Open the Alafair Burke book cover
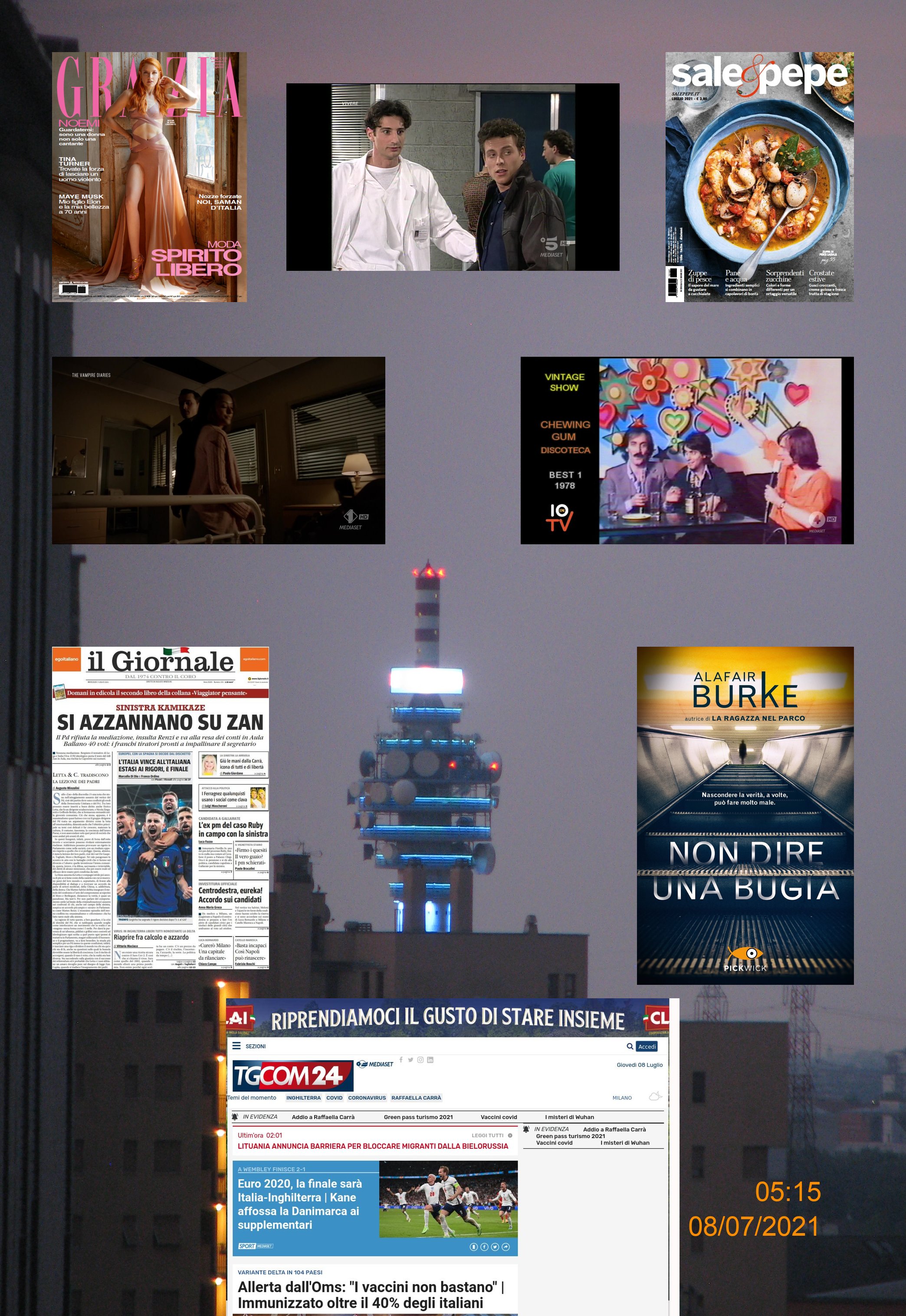Viewport: 906px width, 1316px height. click(745, 815)
